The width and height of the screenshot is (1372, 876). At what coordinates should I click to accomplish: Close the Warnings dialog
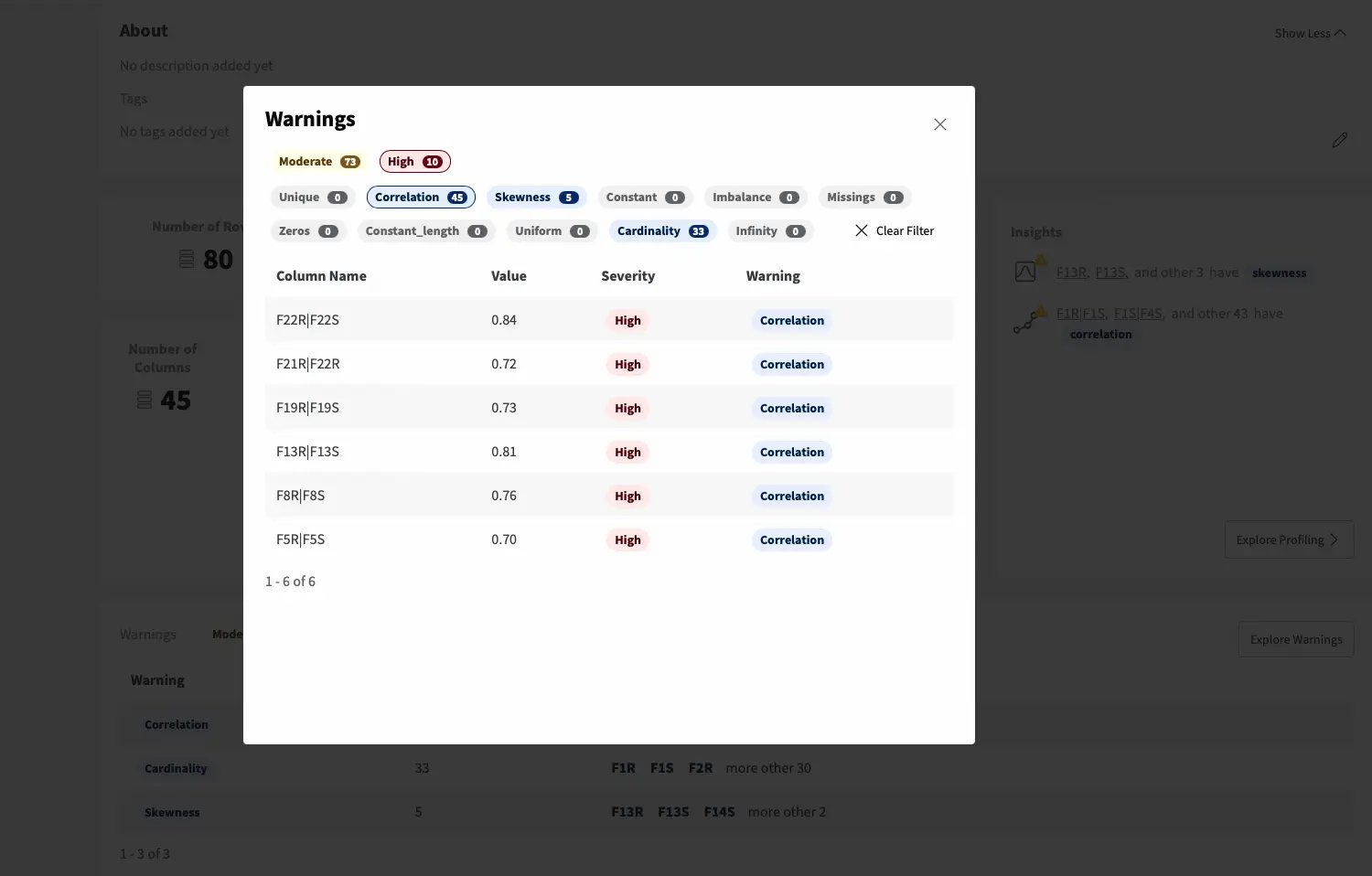939,124
